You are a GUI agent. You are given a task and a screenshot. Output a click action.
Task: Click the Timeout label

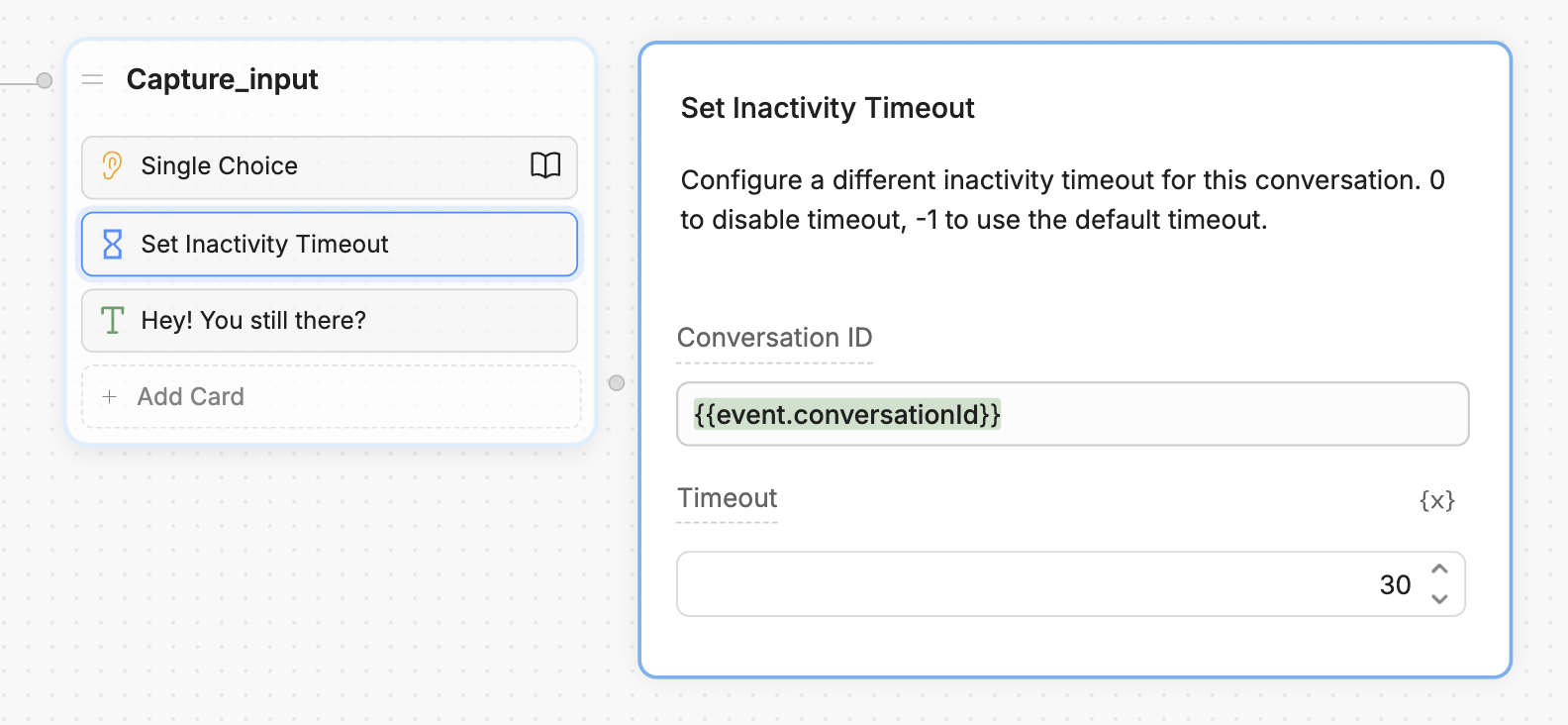[727, 498]
